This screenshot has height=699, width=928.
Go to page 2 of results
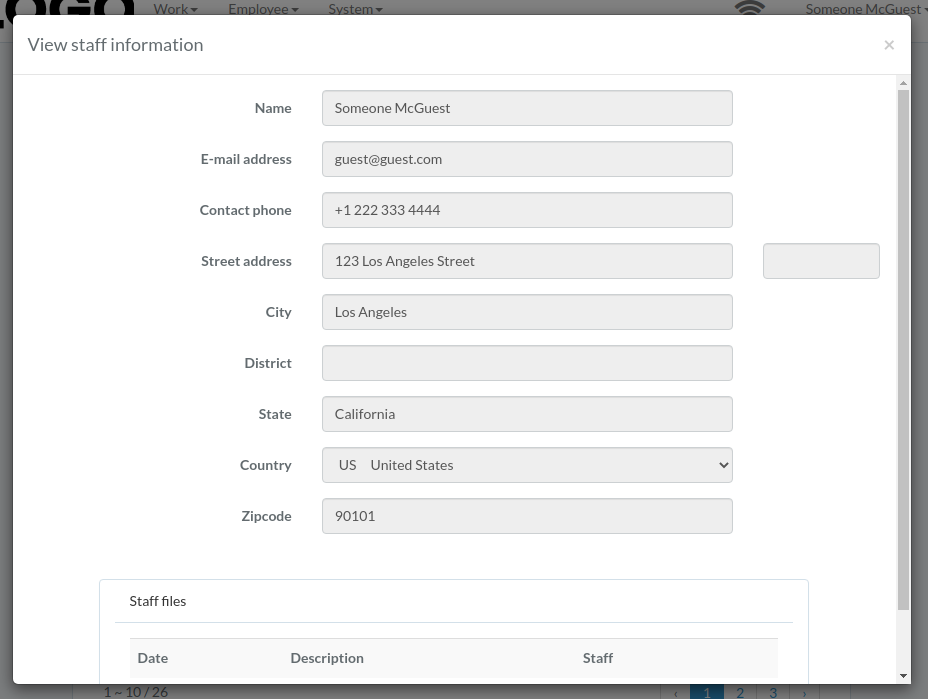(x=740, y=692)
